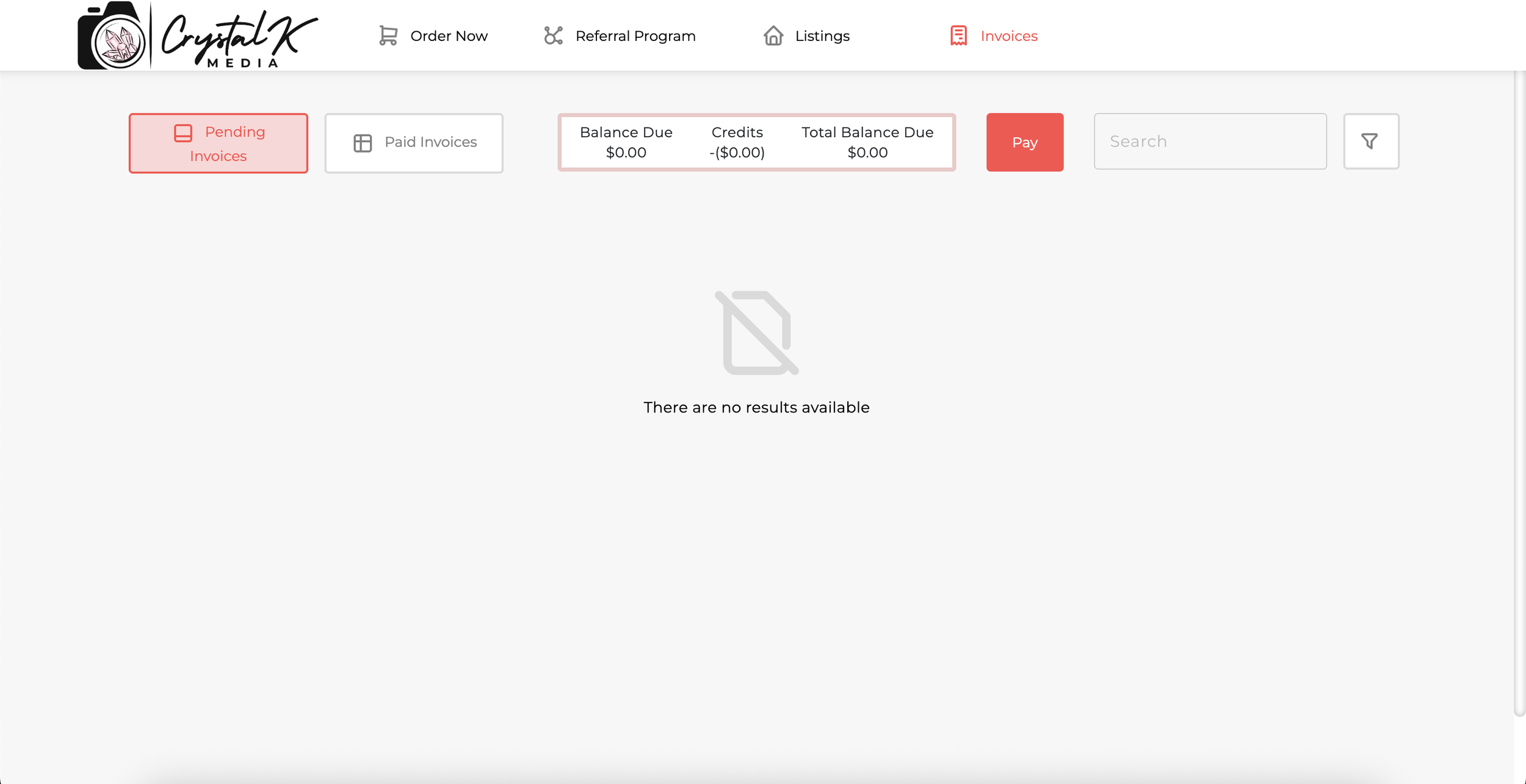
Task: Click the Listings house icon
Action: coord(773,35)
